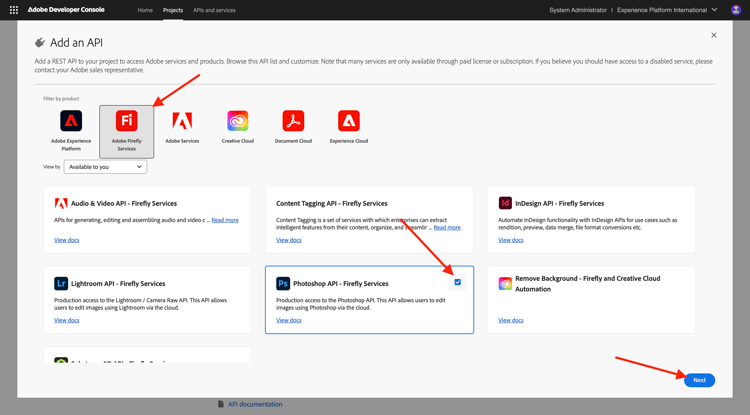Uncheck the Photoshop API checkbox
Screen dimensions: 750x415
click(458, 282)
